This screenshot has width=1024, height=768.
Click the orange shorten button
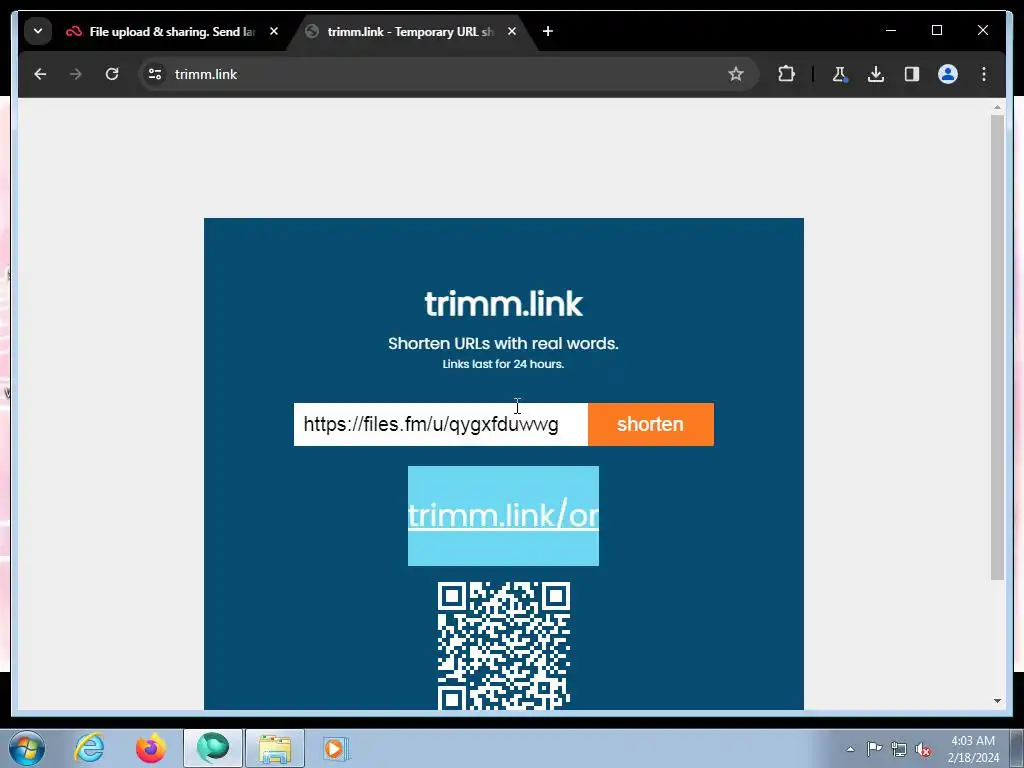(x=650, y=424)
